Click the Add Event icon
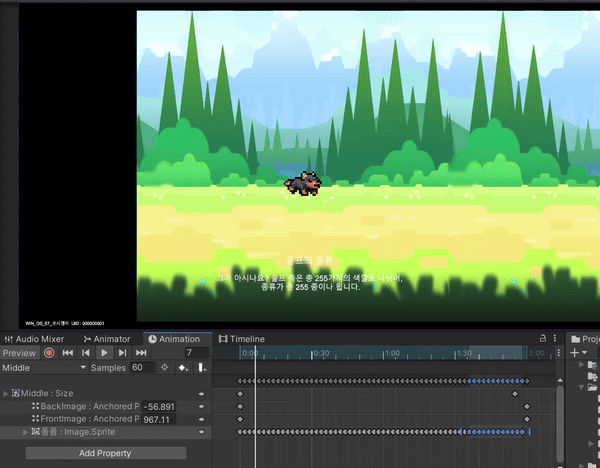 click(x=202, y=368)
